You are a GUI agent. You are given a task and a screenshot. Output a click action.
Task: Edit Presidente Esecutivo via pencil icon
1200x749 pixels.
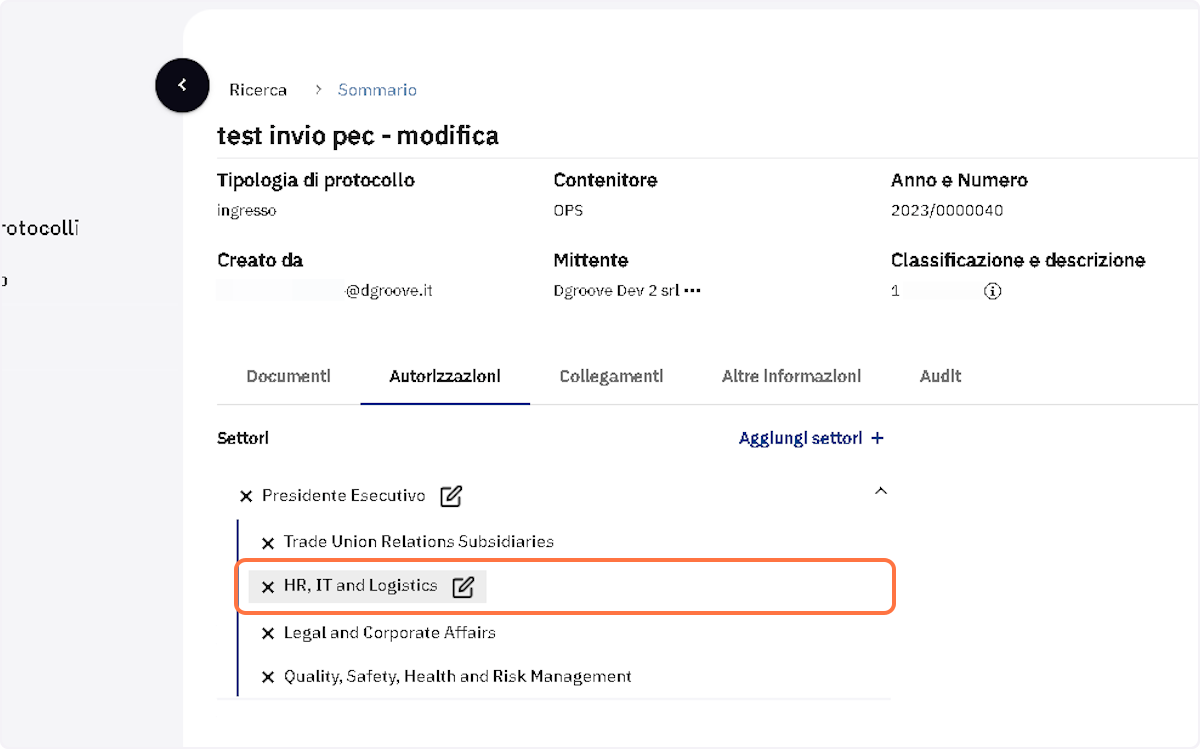coord(451,495)
